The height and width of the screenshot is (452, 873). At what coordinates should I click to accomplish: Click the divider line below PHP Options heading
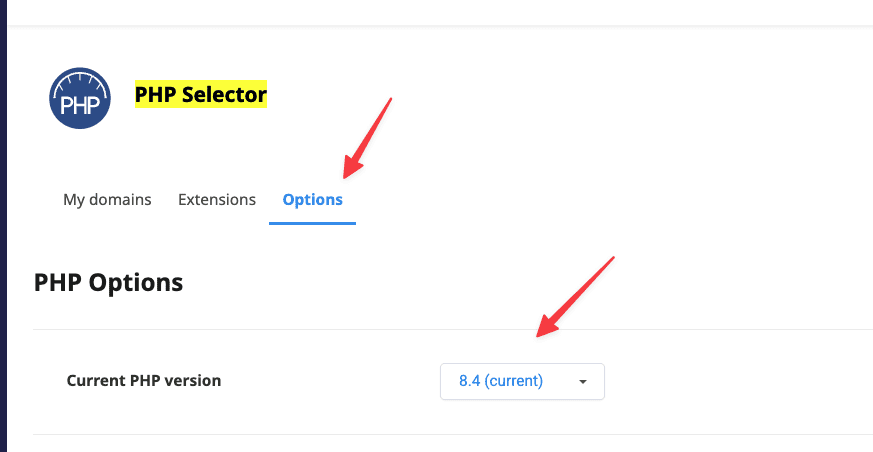tap(450, 329)
